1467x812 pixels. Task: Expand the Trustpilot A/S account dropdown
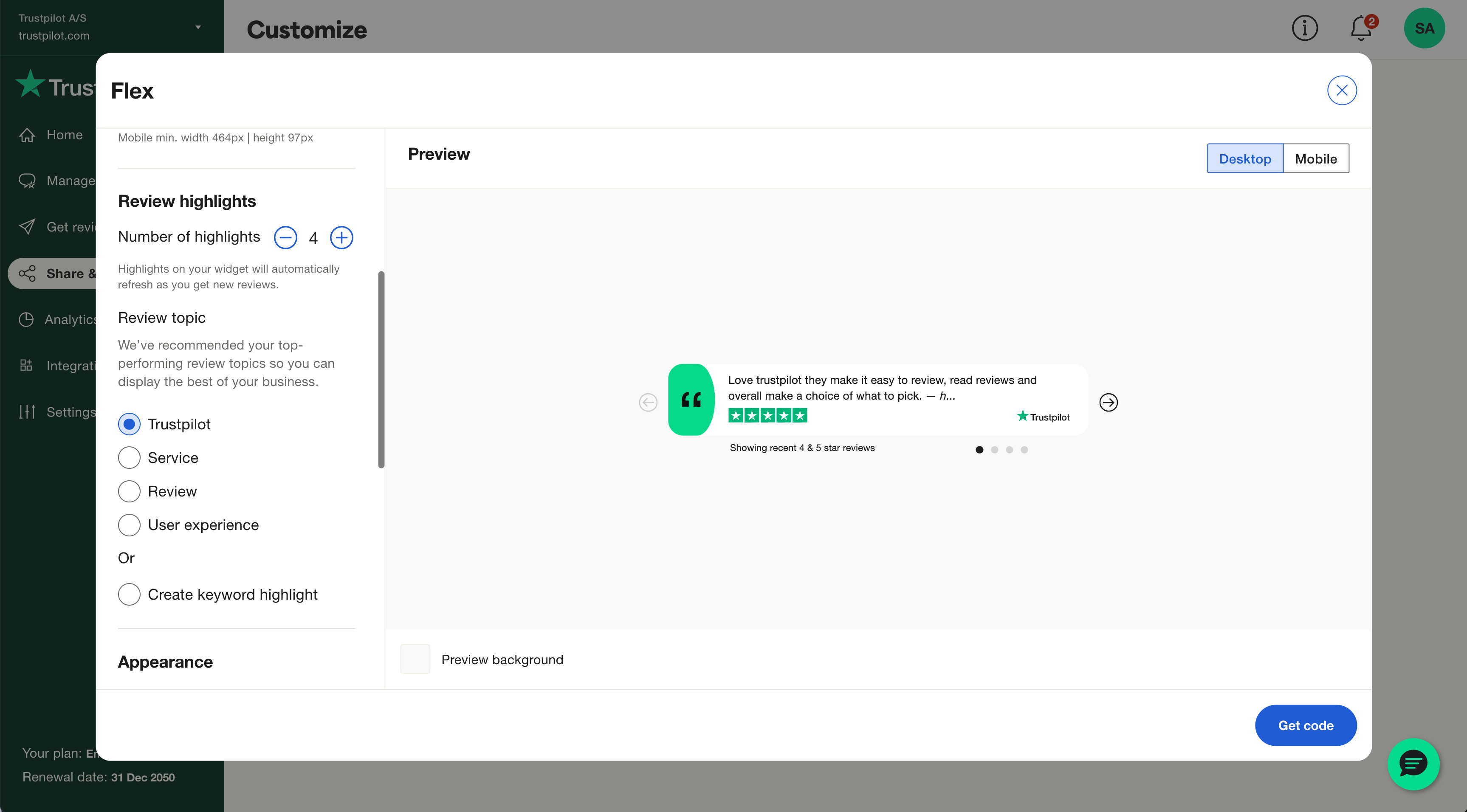click(x=197, y=27)
